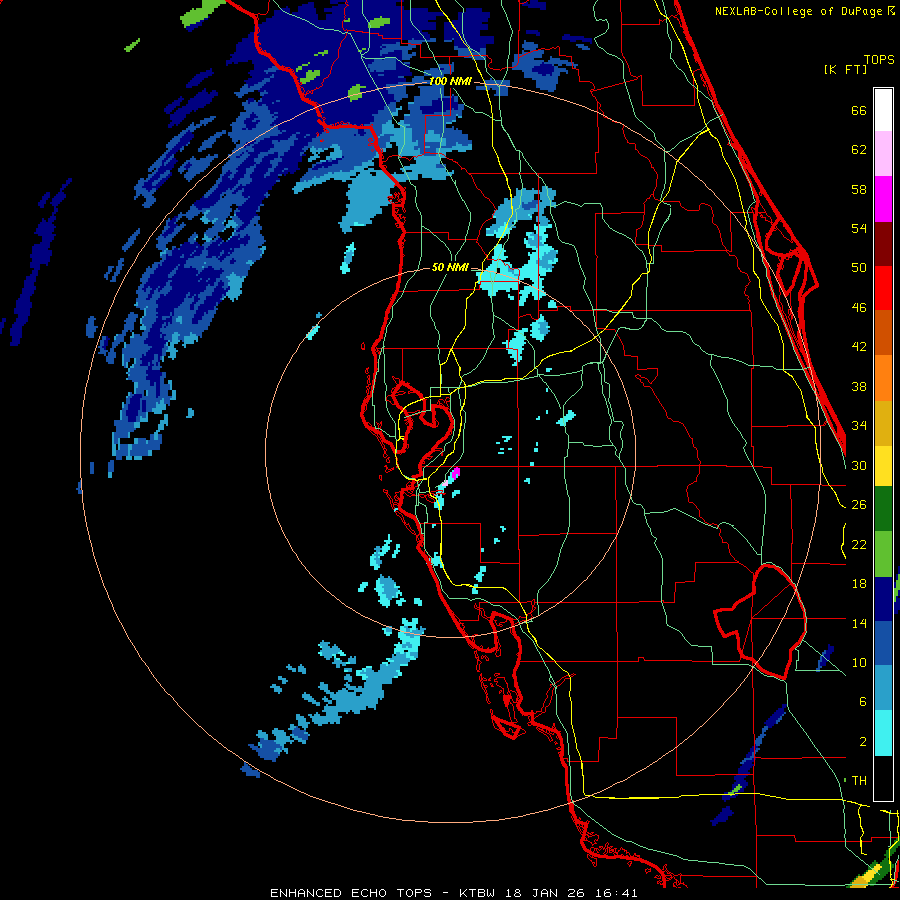
Task: Click the ENHANCED ECHO TOPS product title
Action: coord(351,893)
